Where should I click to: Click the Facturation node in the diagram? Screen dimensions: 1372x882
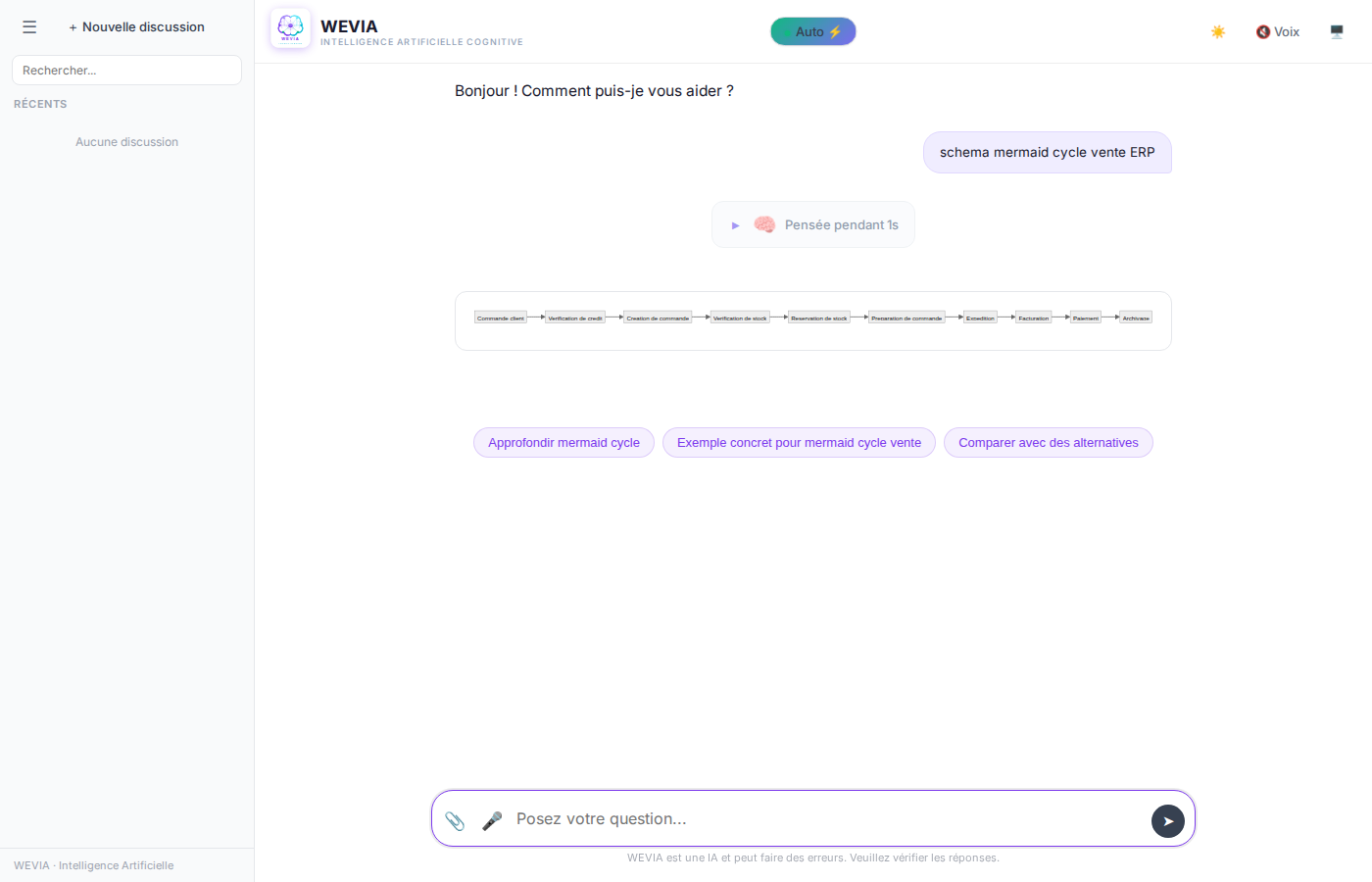click(1033, 318)
